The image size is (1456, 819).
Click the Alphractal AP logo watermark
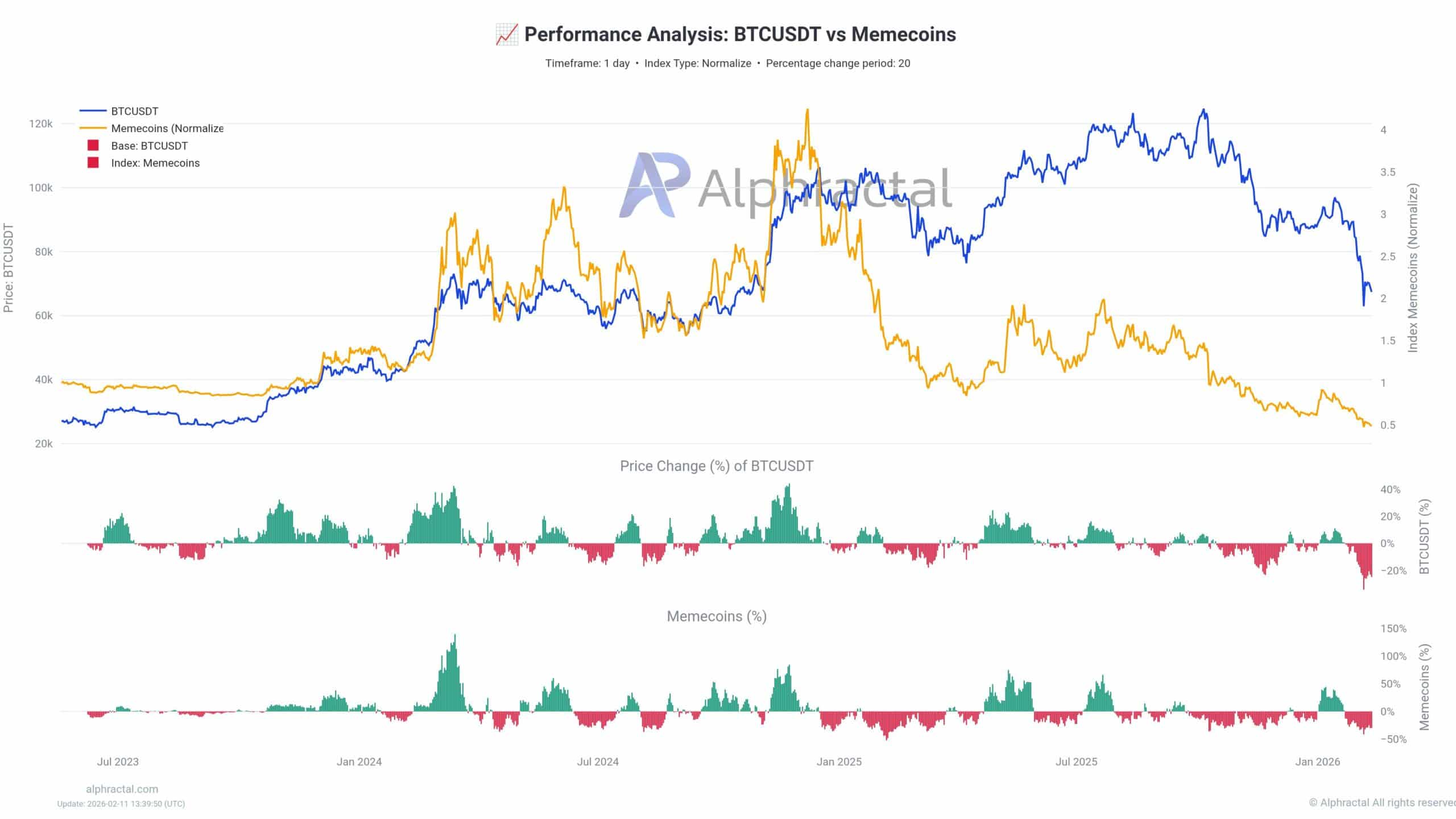pos(655,185)
